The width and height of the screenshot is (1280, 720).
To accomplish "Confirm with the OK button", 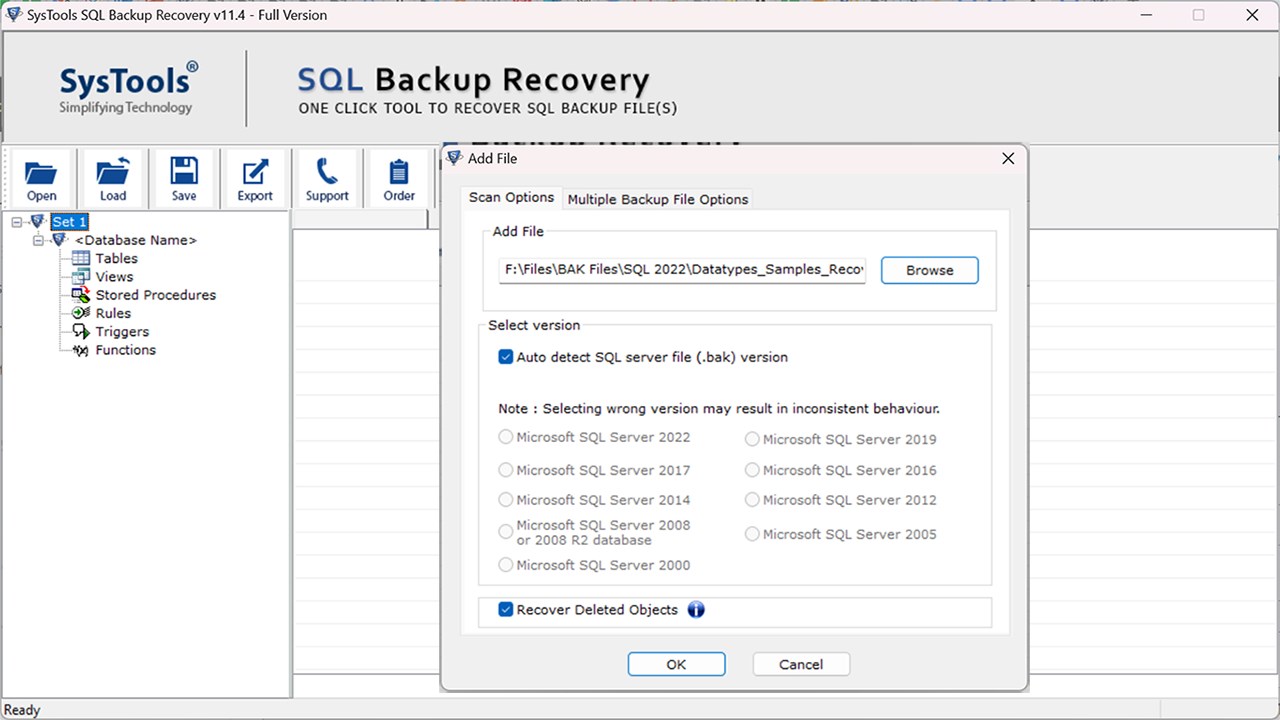I will pos(676,664).
